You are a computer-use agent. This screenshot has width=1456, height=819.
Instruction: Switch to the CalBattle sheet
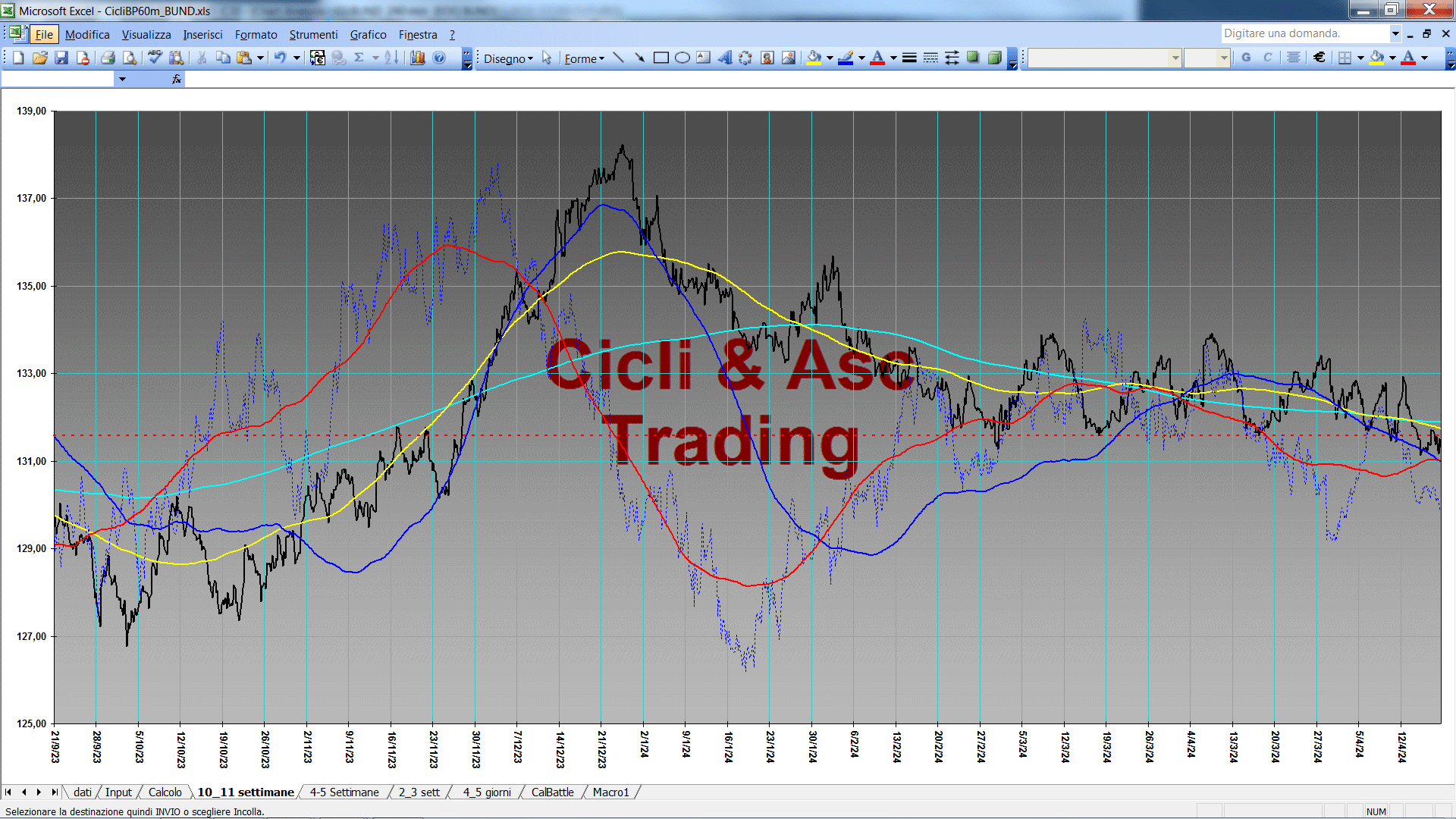point(552,792)
